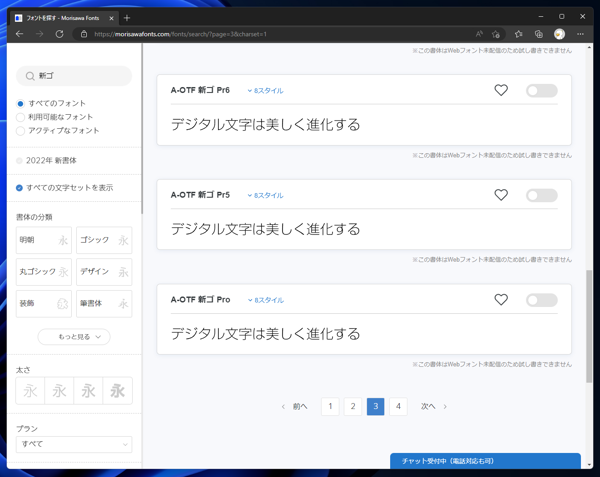
Task: Click 前へ previous page link
Action: coord(300,407)
